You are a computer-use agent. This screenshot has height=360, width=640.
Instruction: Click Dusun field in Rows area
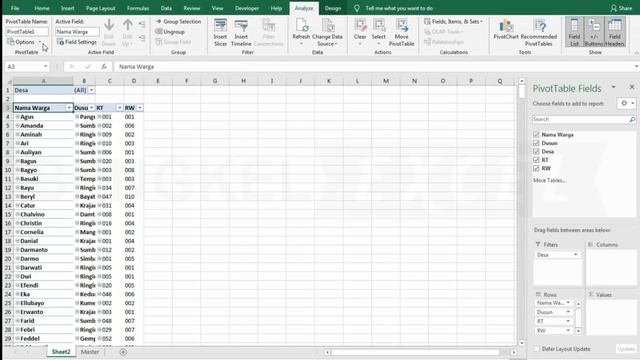(x=553, y=312)
